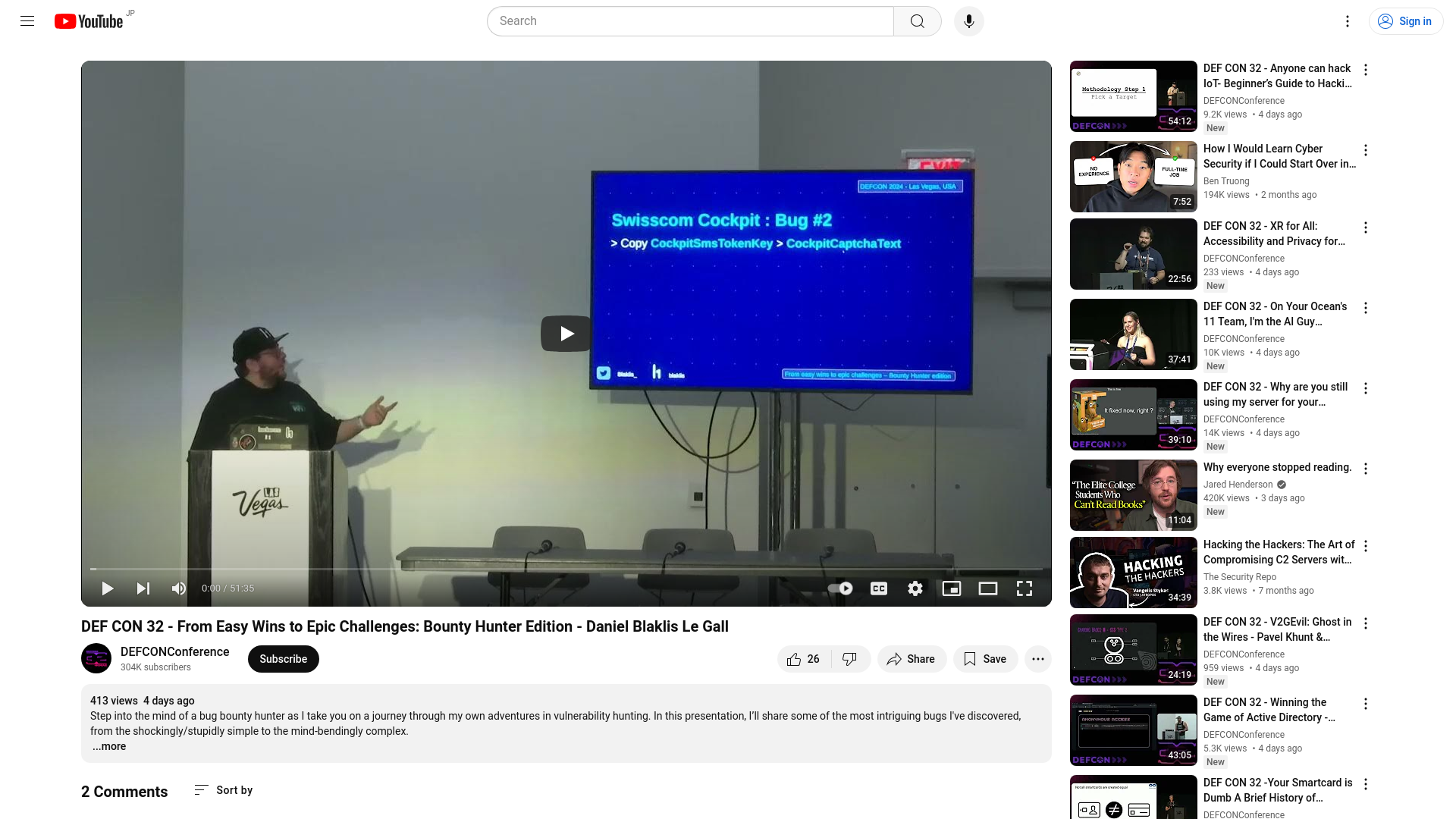Enable the miniplayer
This screenshot has width=1456, height=819.
(952, 588)
